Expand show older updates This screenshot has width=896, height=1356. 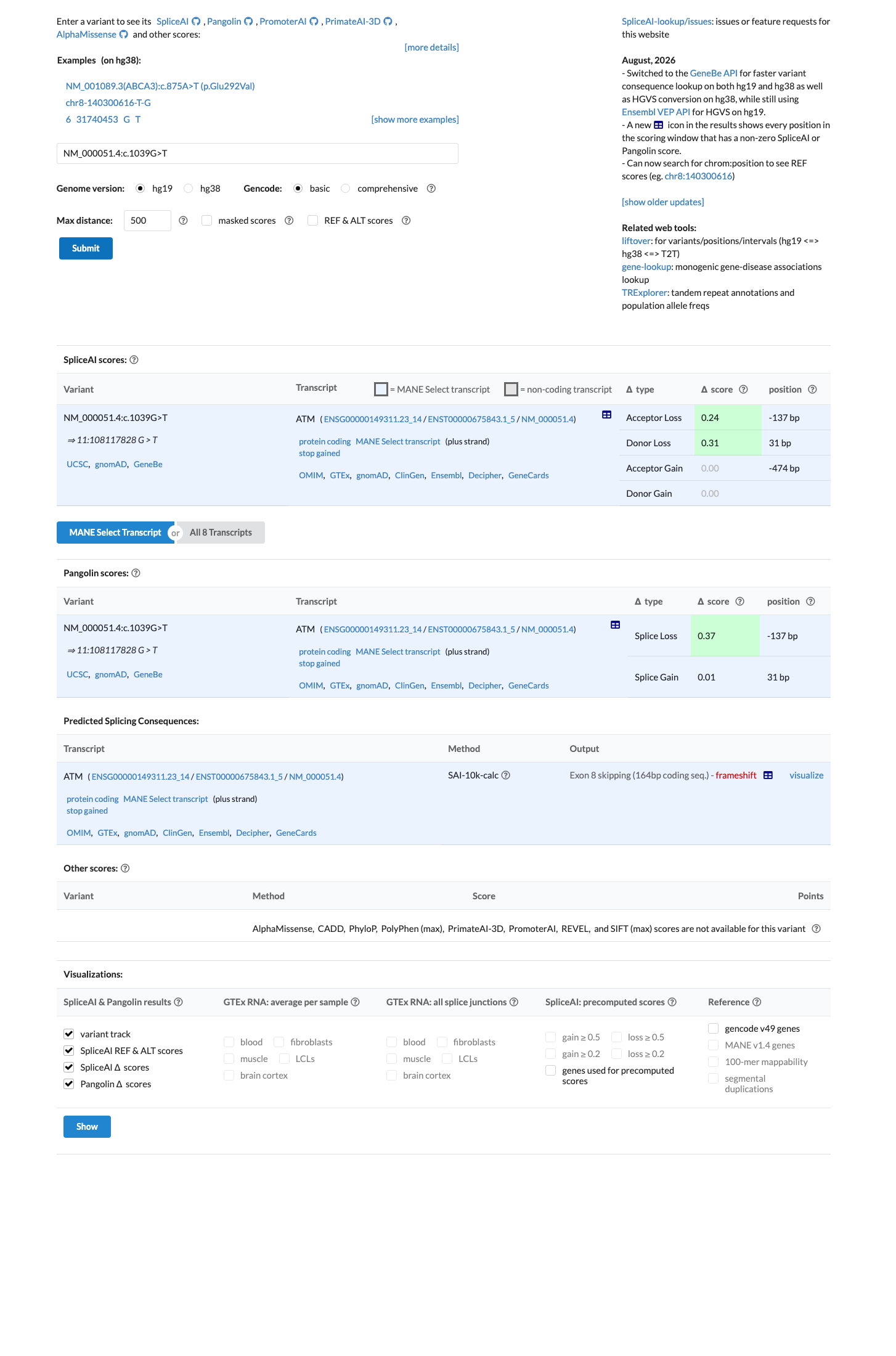(662, 202)
